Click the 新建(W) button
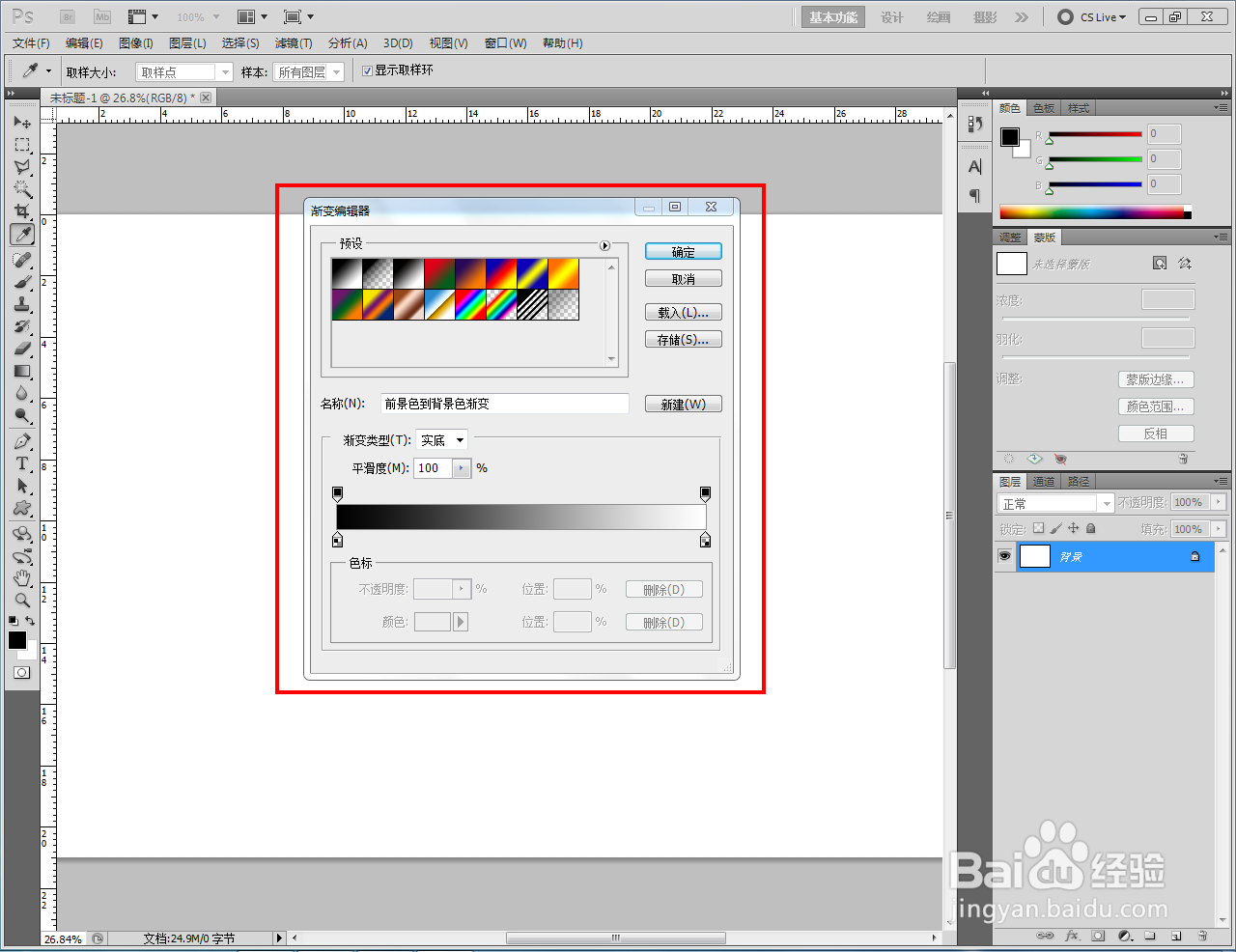The width and height of the screenshot is (1236, 952). point(684,405)
